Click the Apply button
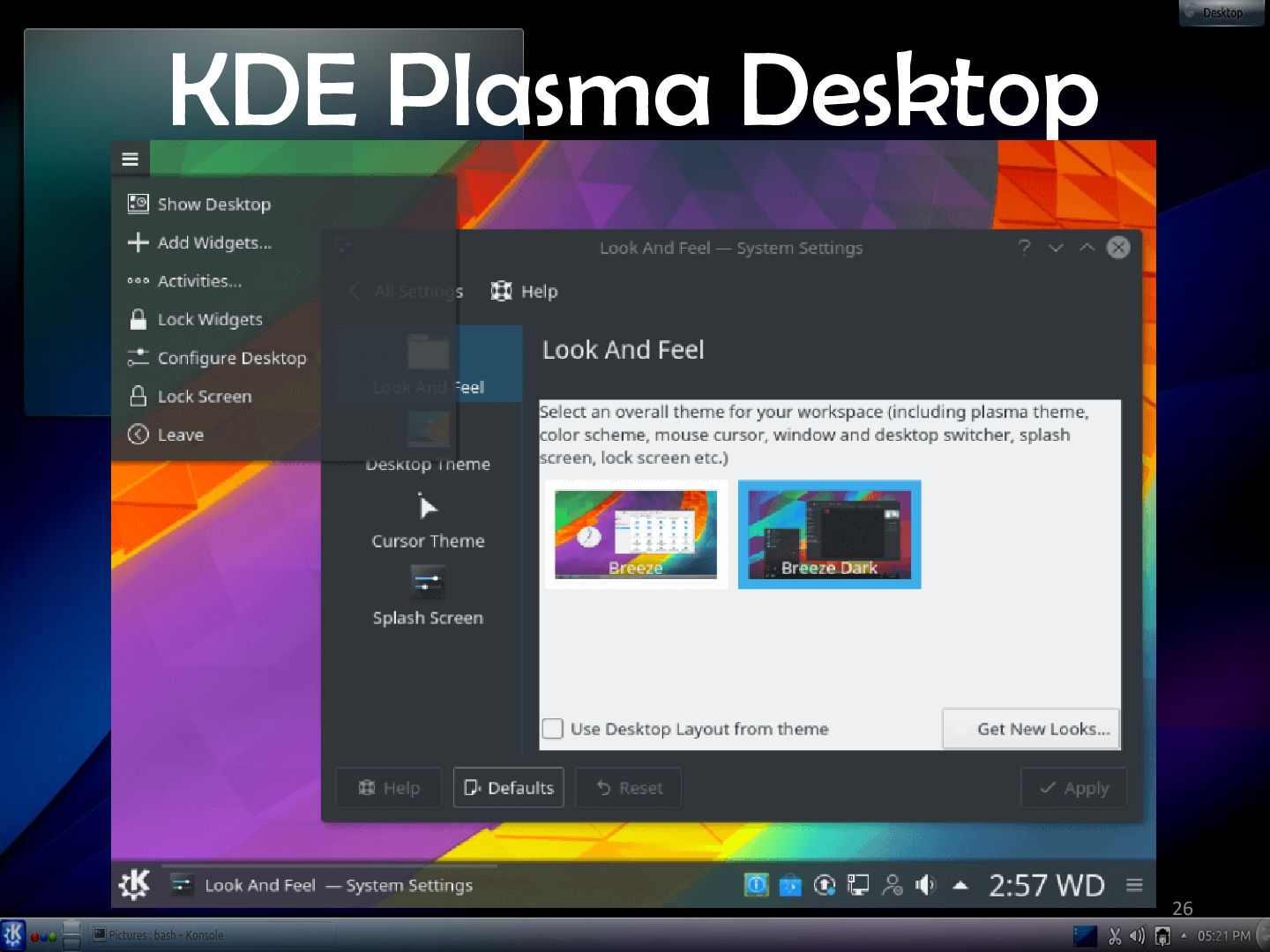 [1074, 788]
